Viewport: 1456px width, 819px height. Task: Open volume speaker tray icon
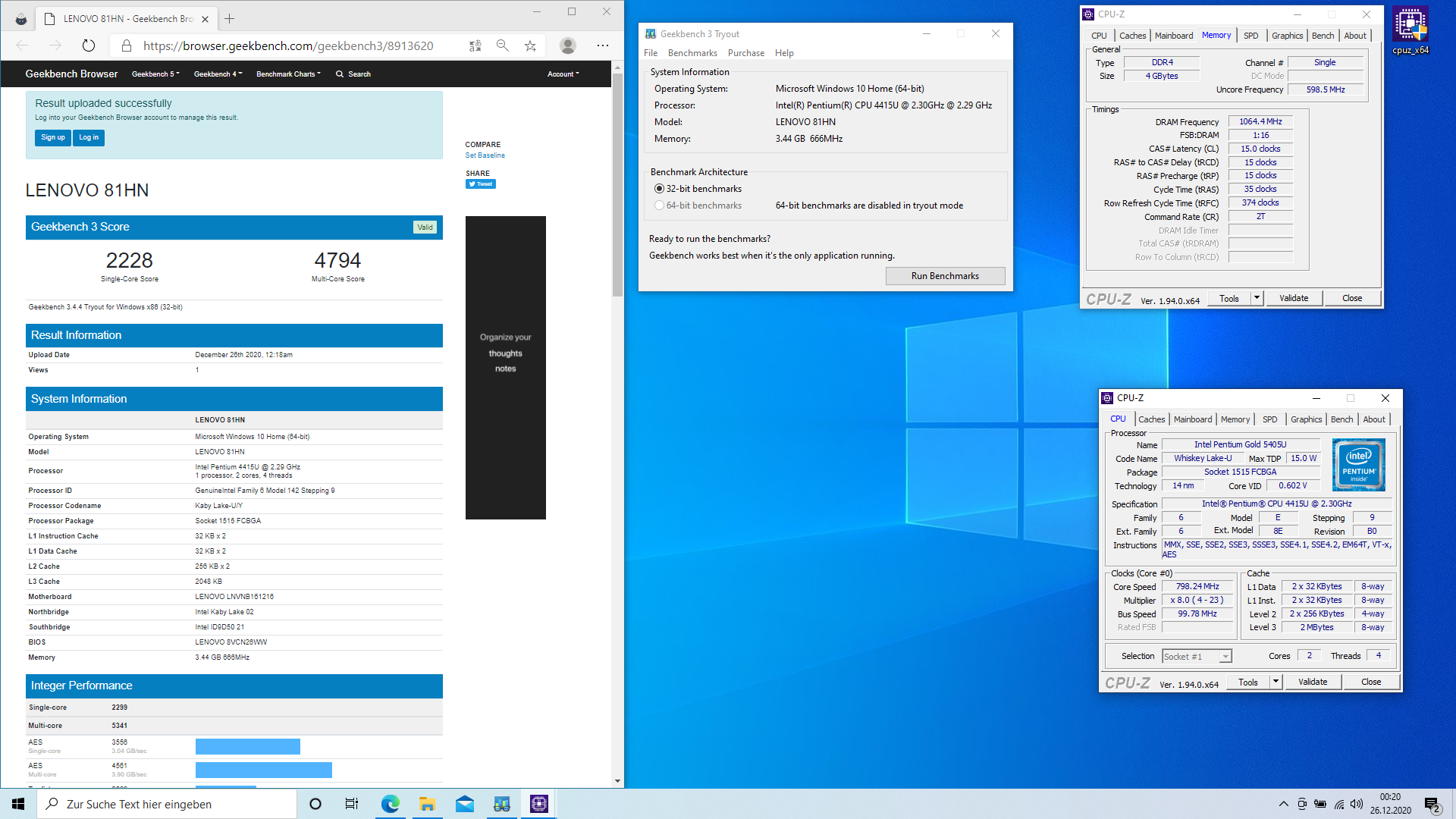[1357, 804]
